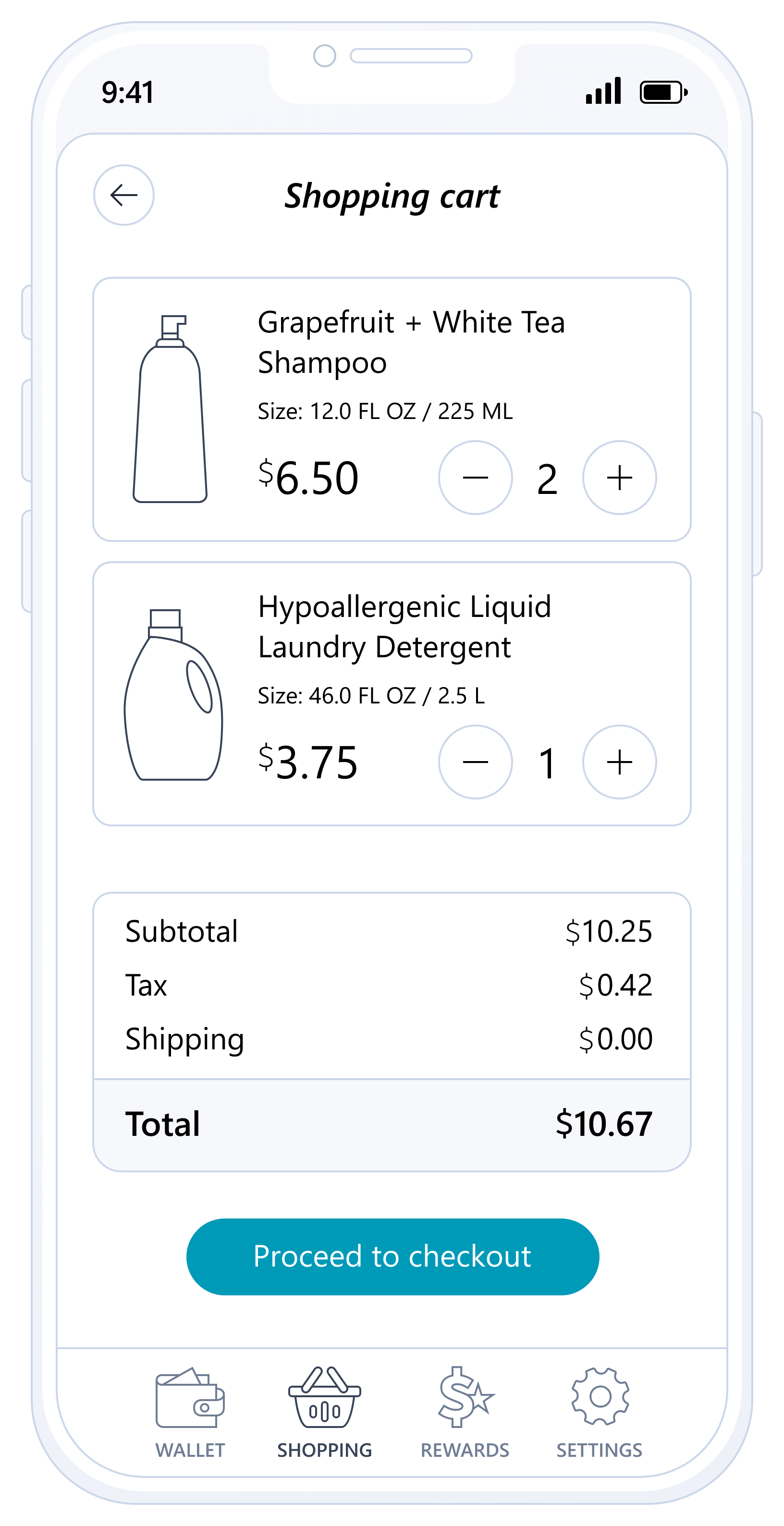Select the Shopping basket icon

click(324, 1398)
